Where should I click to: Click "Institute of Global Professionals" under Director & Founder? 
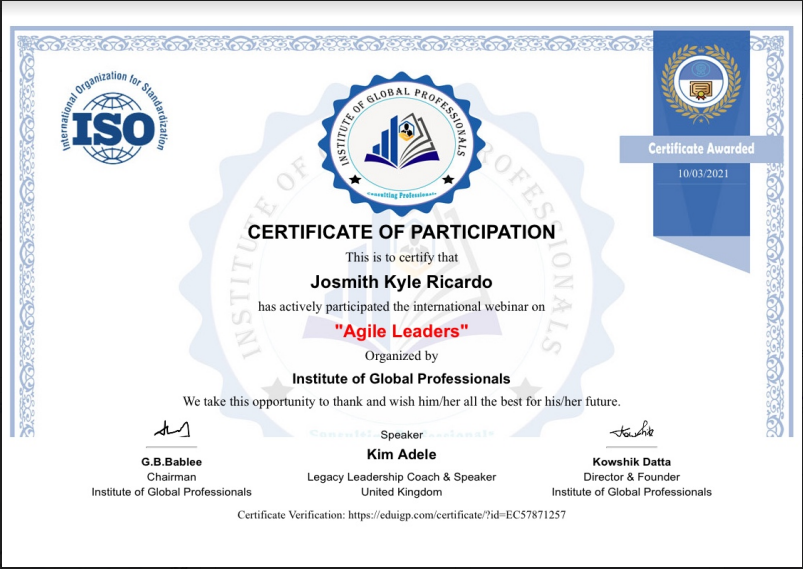pyautogui.click(x=631, y=492)
